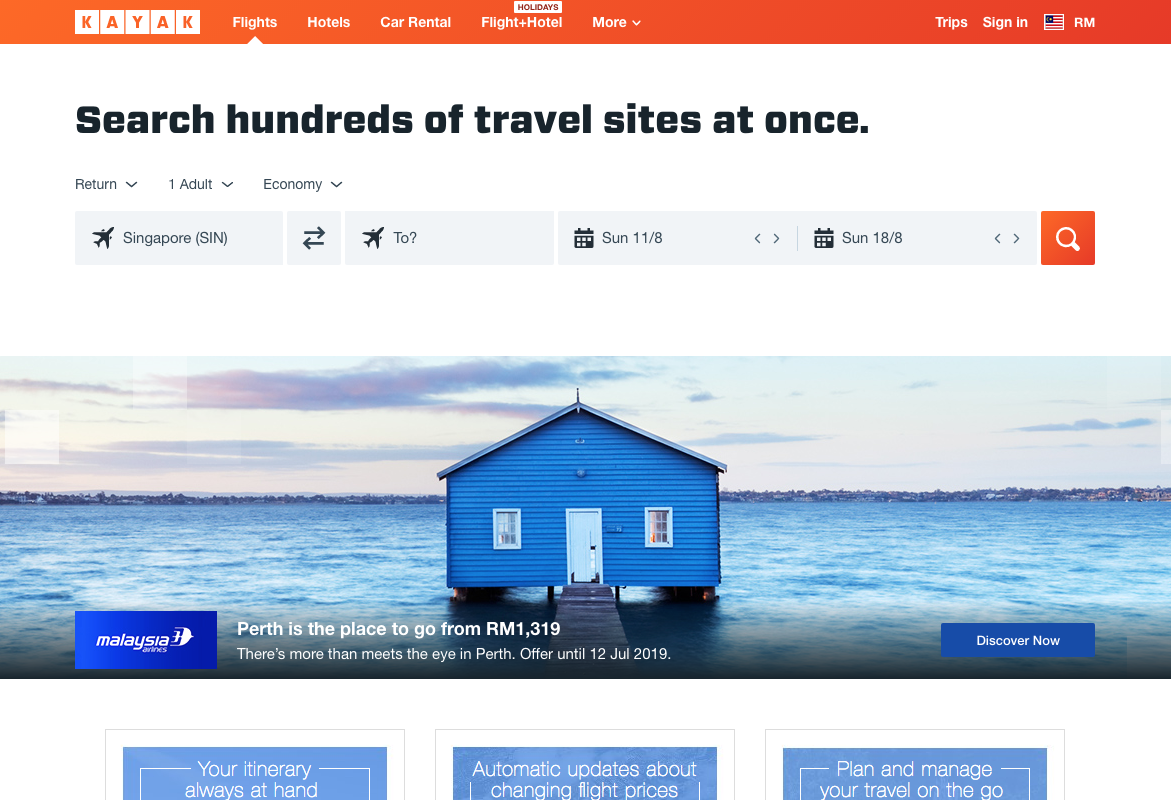Click the To? destination input field
Screen dimensions: 1171x800
pos(450,238)
